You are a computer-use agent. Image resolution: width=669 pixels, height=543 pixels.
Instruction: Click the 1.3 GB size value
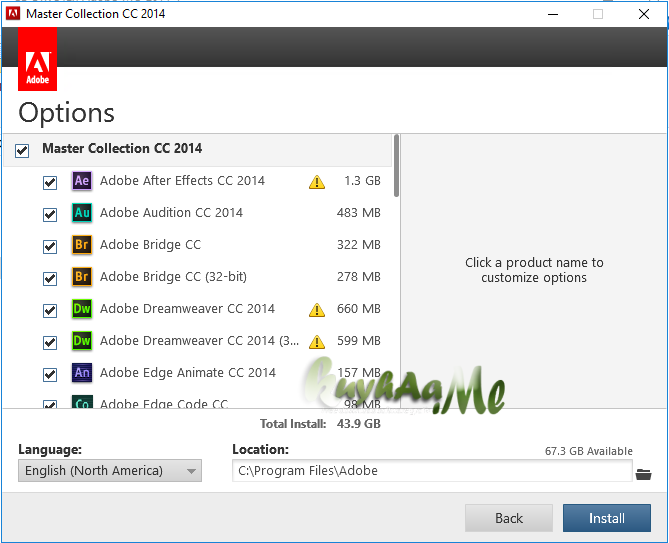click(362, 180)
